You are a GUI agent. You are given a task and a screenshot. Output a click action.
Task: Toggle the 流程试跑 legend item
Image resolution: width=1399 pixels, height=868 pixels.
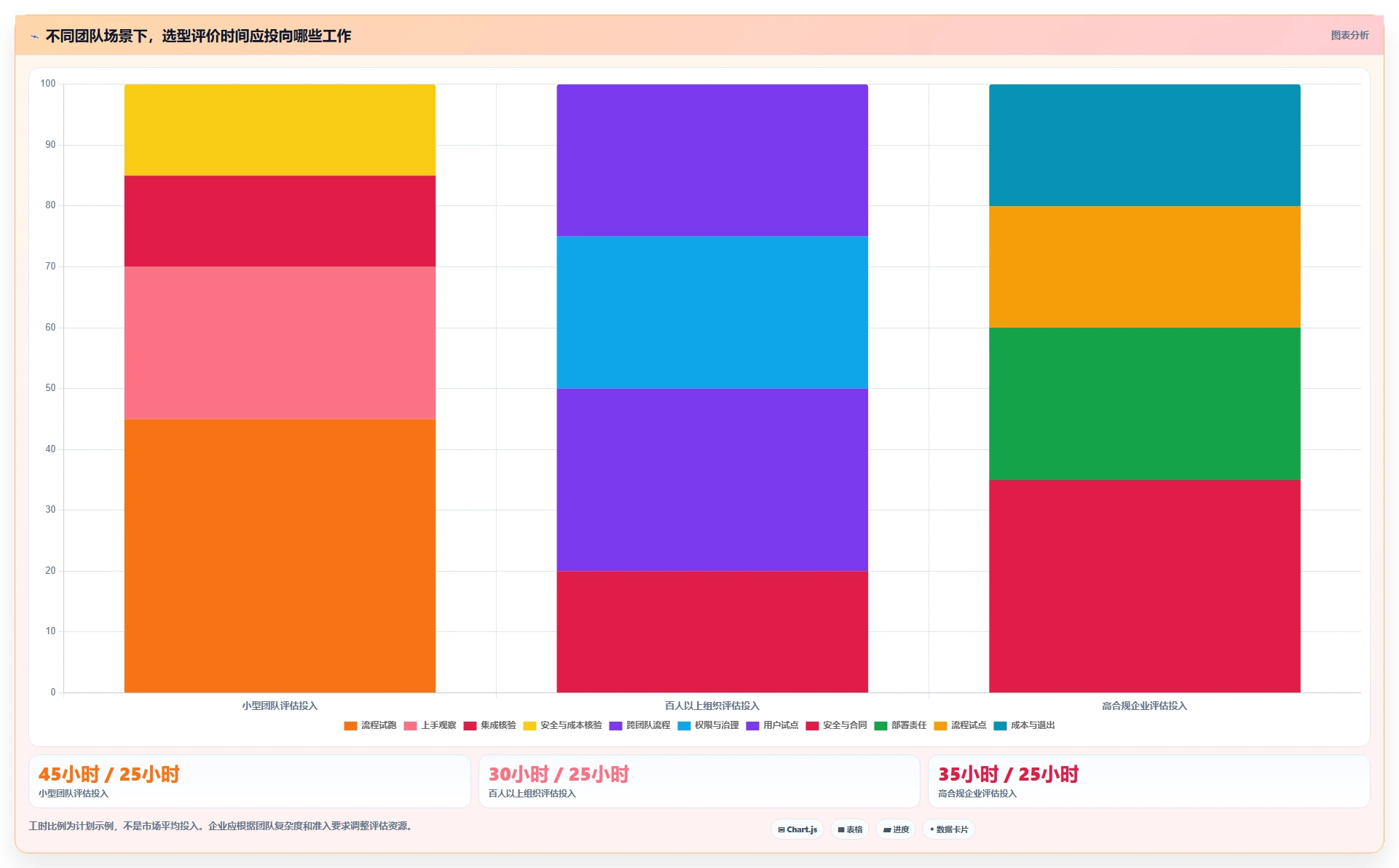(370, 725)
